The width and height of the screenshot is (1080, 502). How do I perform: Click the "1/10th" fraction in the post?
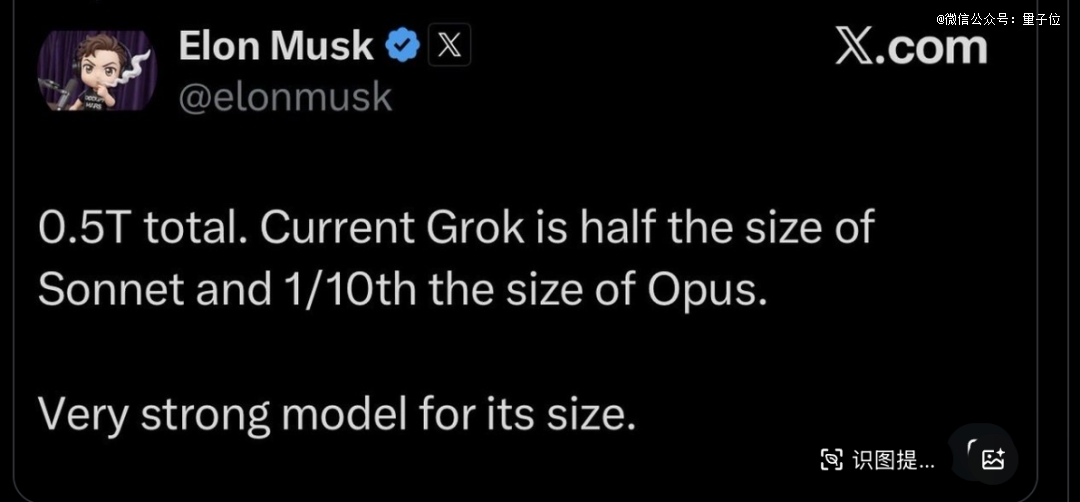click(339, 290)
